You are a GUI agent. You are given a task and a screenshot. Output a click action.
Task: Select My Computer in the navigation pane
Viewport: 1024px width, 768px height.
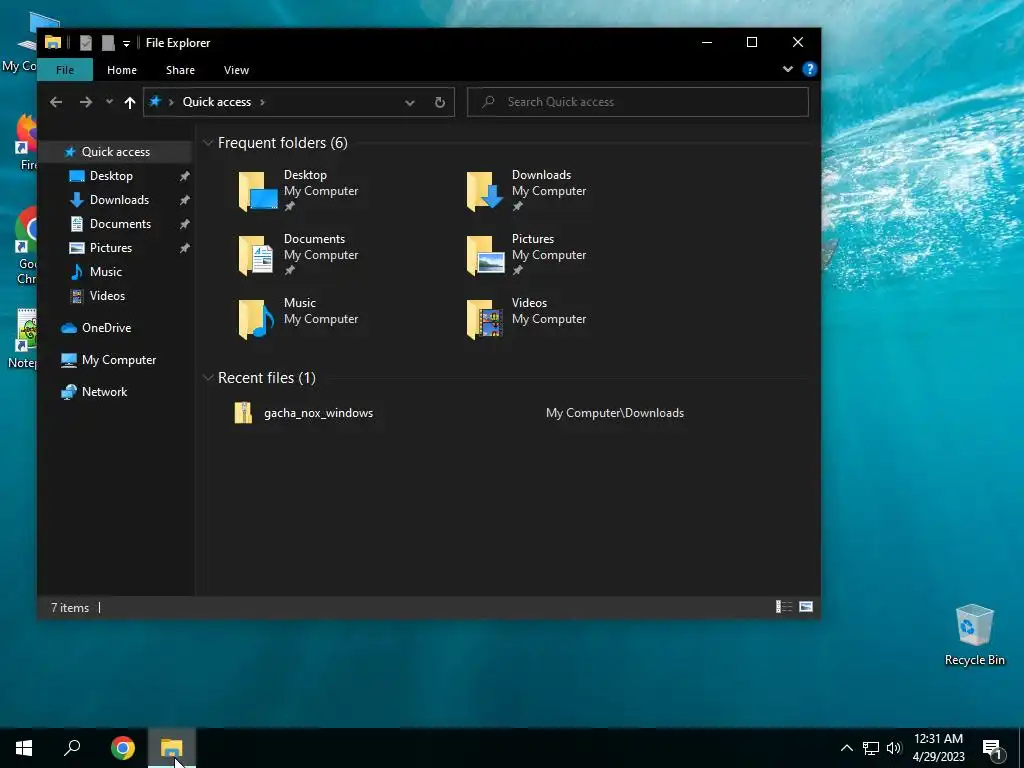[x=118, y=360]
